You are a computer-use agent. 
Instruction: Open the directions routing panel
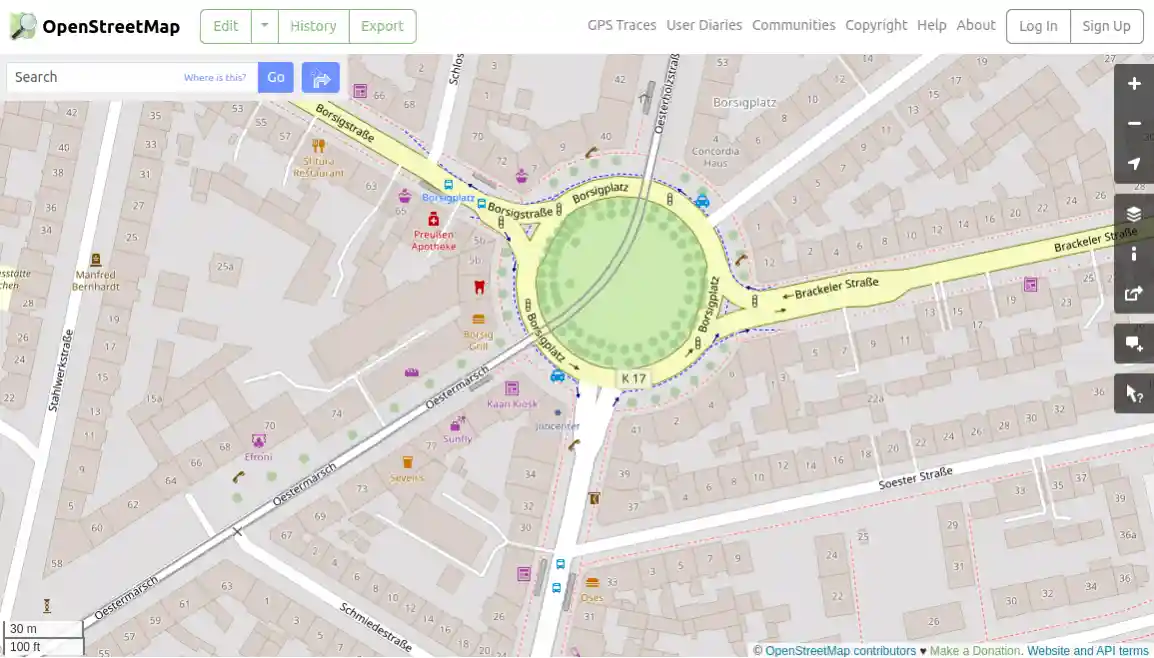(320, 77)
